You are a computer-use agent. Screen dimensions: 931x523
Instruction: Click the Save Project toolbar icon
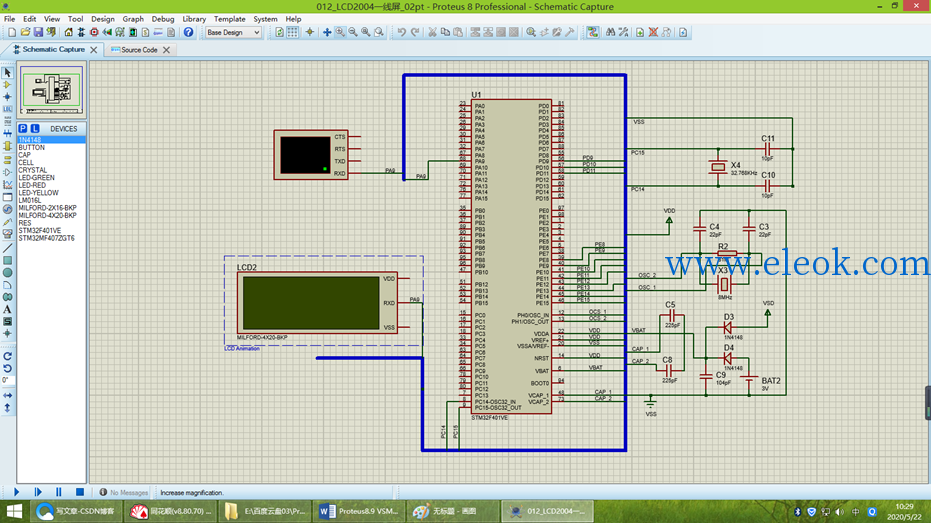[38, 32]
